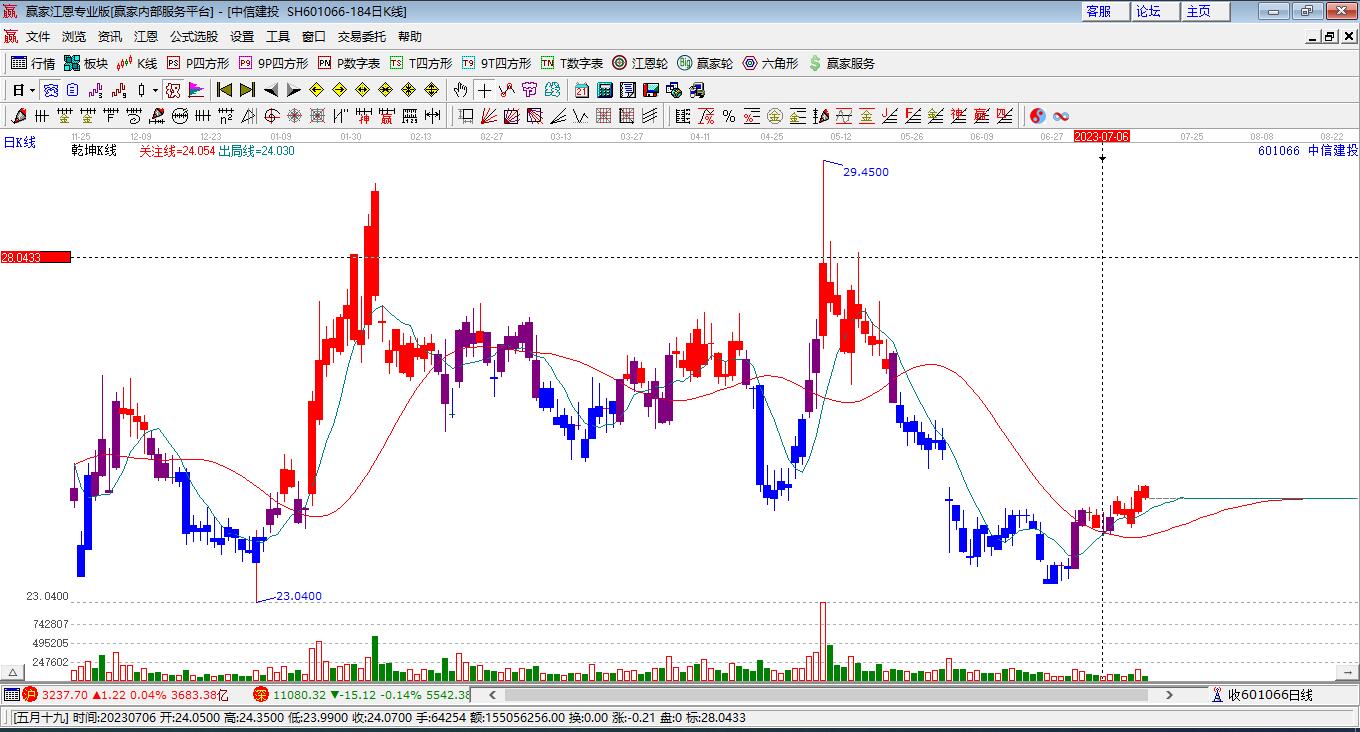Open the P数字表 tool
Viewport: 1360px width, 732px height.
click(x=349, y=63)
